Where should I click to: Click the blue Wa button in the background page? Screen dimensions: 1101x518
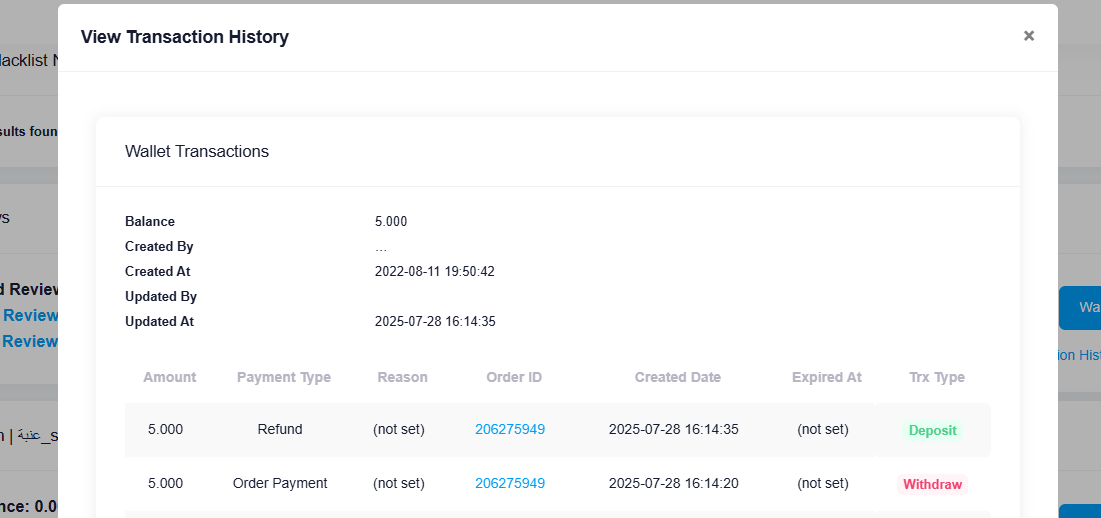pos(1080,307)
